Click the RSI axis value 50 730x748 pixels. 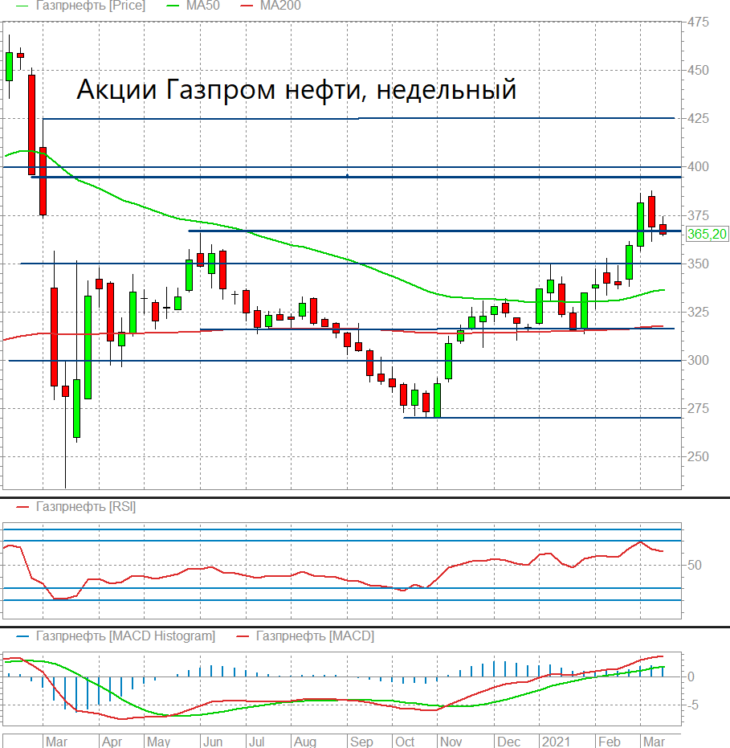pos(694,565)
